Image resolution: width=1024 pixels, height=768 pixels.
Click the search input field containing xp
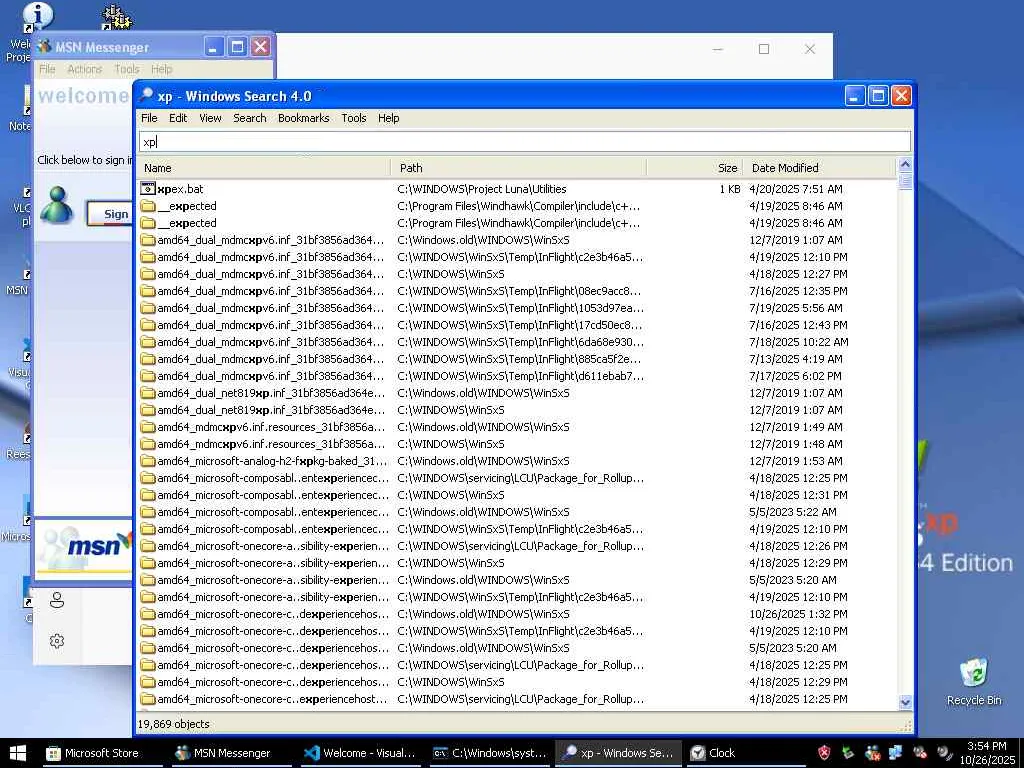pos(524,142)
